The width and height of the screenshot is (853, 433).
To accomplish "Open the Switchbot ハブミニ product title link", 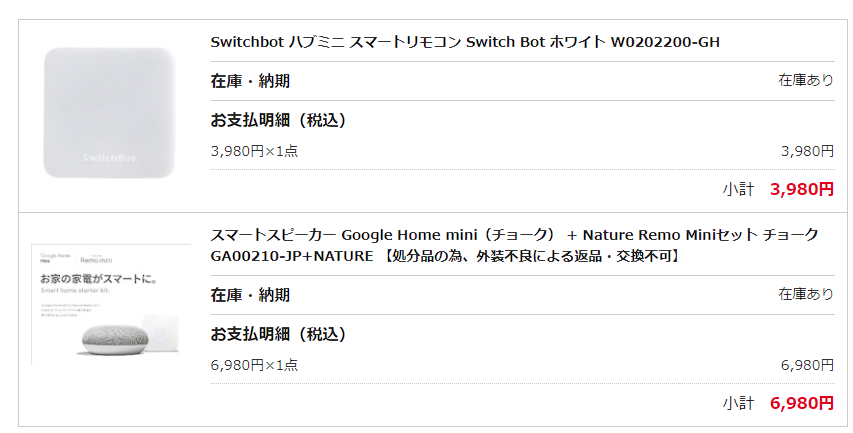I will pos(465,42).
